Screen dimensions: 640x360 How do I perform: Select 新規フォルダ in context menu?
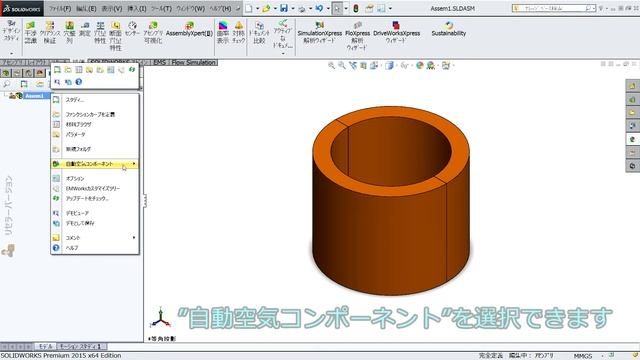(x=95, y=149)
